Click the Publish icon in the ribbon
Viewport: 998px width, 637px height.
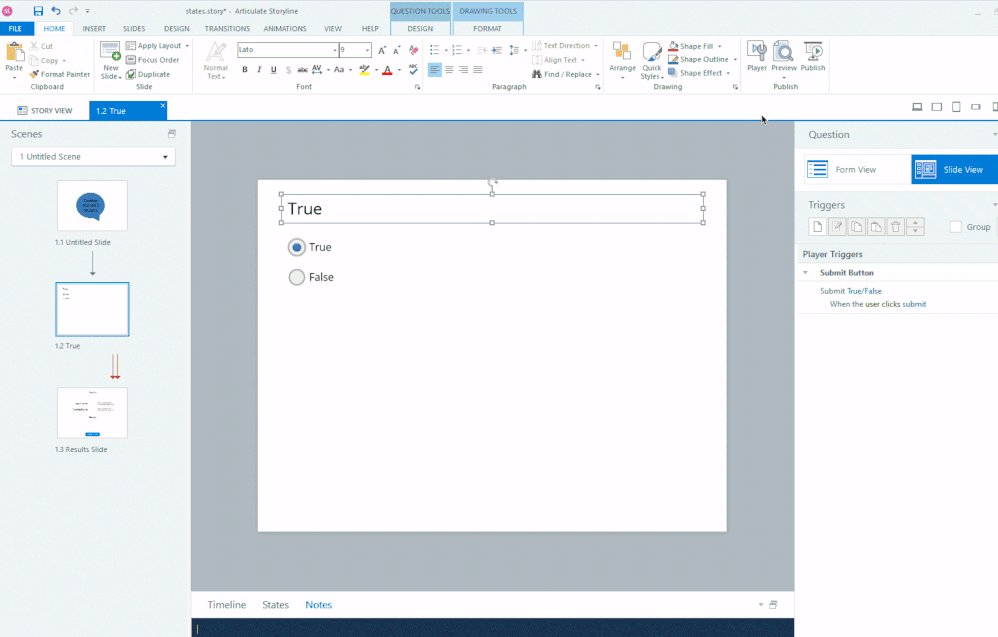pos(813,55)
